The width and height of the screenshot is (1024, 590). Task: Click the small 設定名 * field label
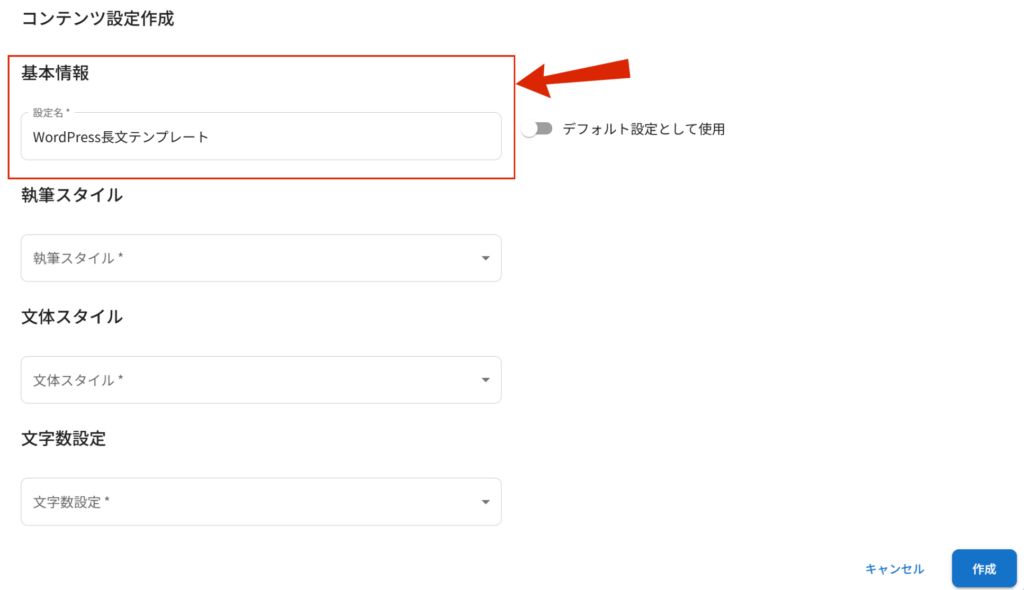coord(51,112)
